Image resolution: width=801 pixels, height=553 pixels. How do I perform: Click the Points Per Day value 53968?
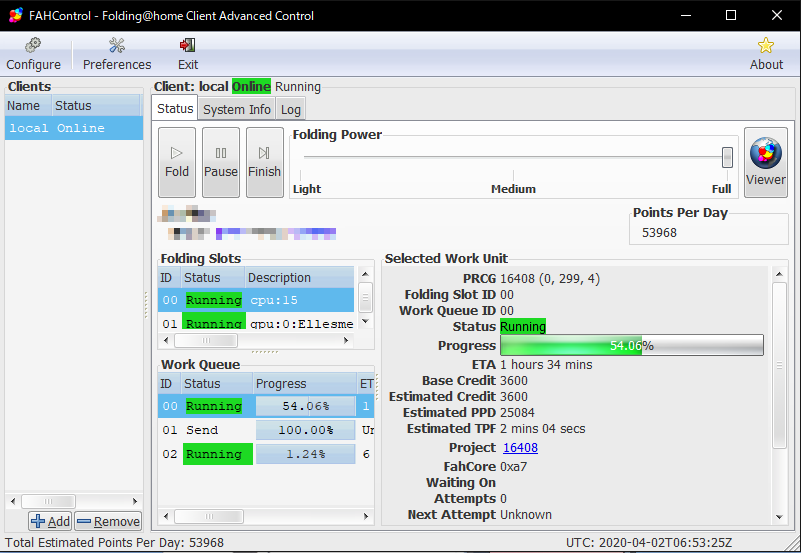pos(659,233)
